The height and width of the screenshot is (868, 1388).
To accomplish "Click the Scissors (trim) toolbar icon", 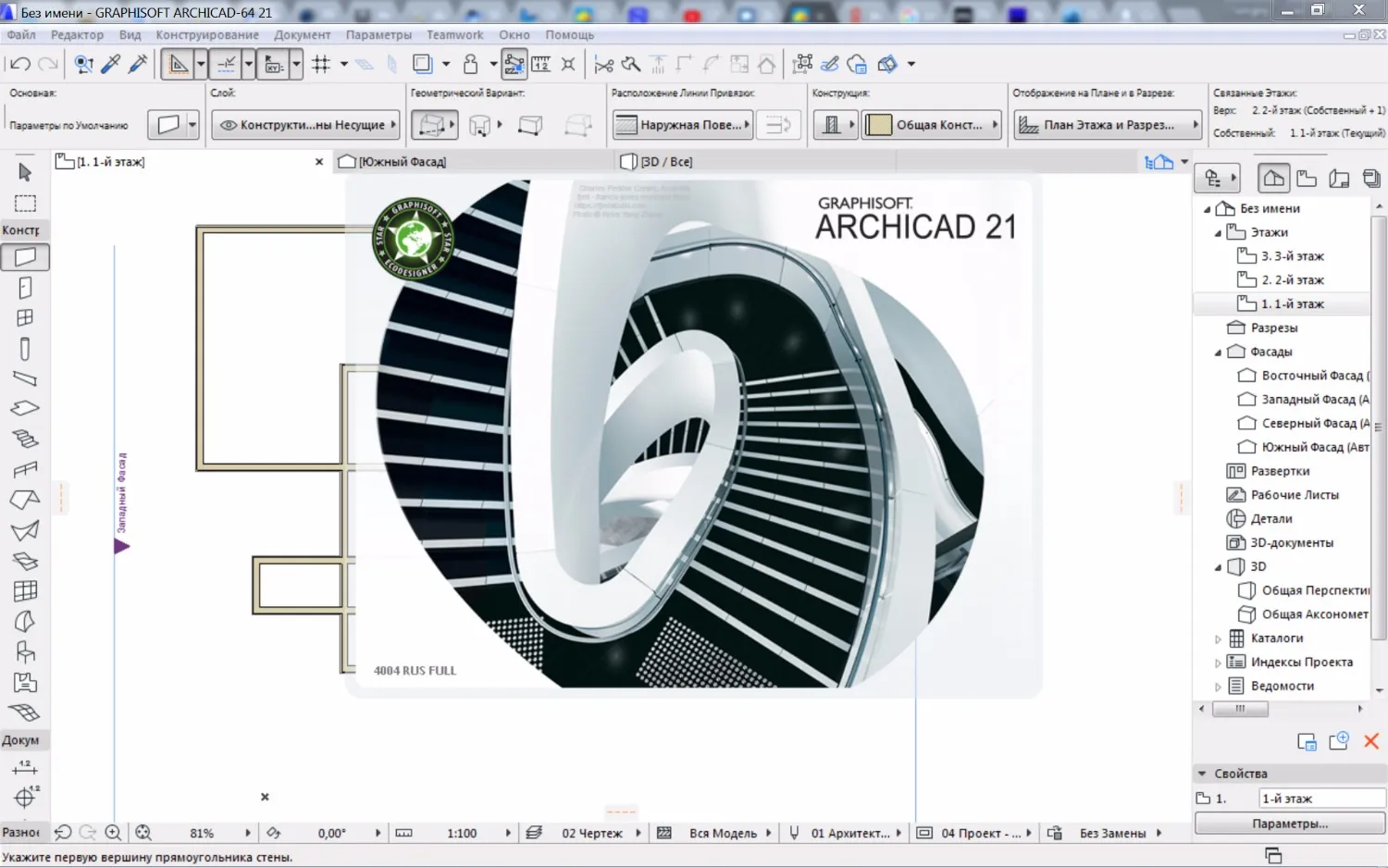I will [x=606, y=64].
